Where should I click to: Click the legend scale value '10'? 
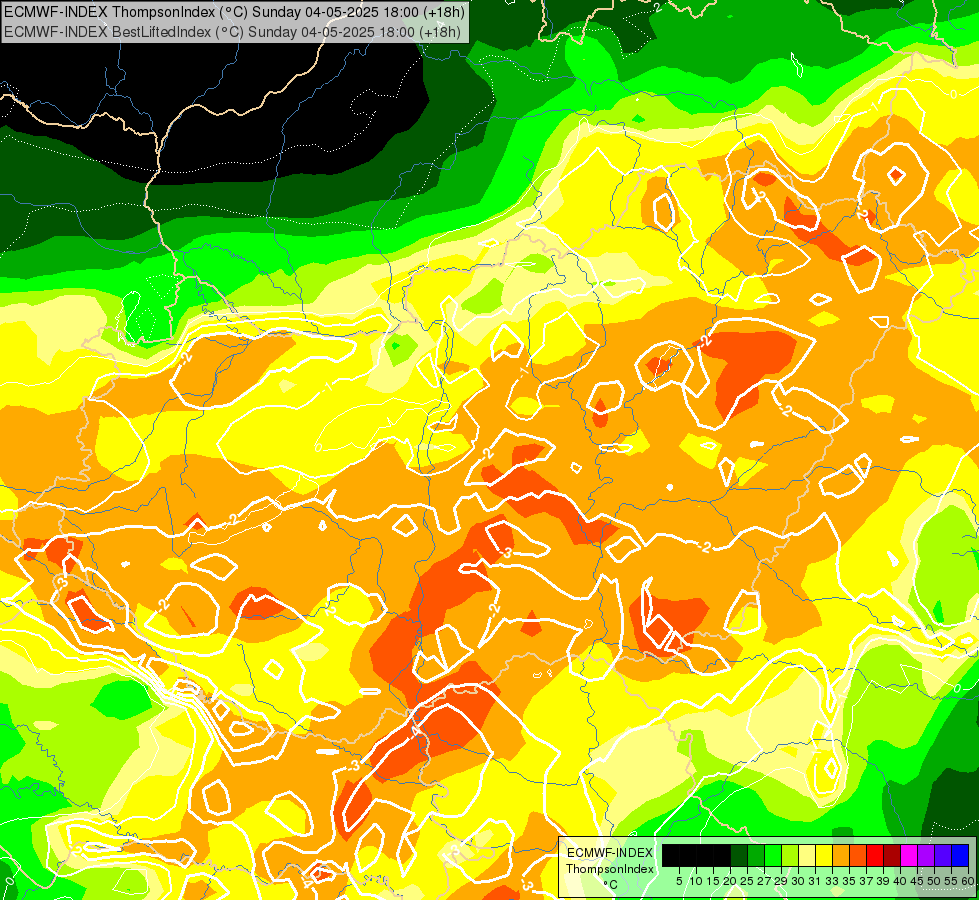point(696,881)
